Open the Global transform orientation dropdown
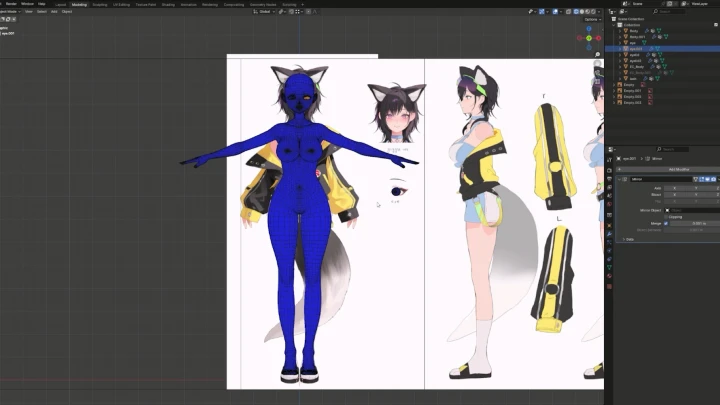The image size is (720, 405). pyautogui.click(x=264, y=11)
